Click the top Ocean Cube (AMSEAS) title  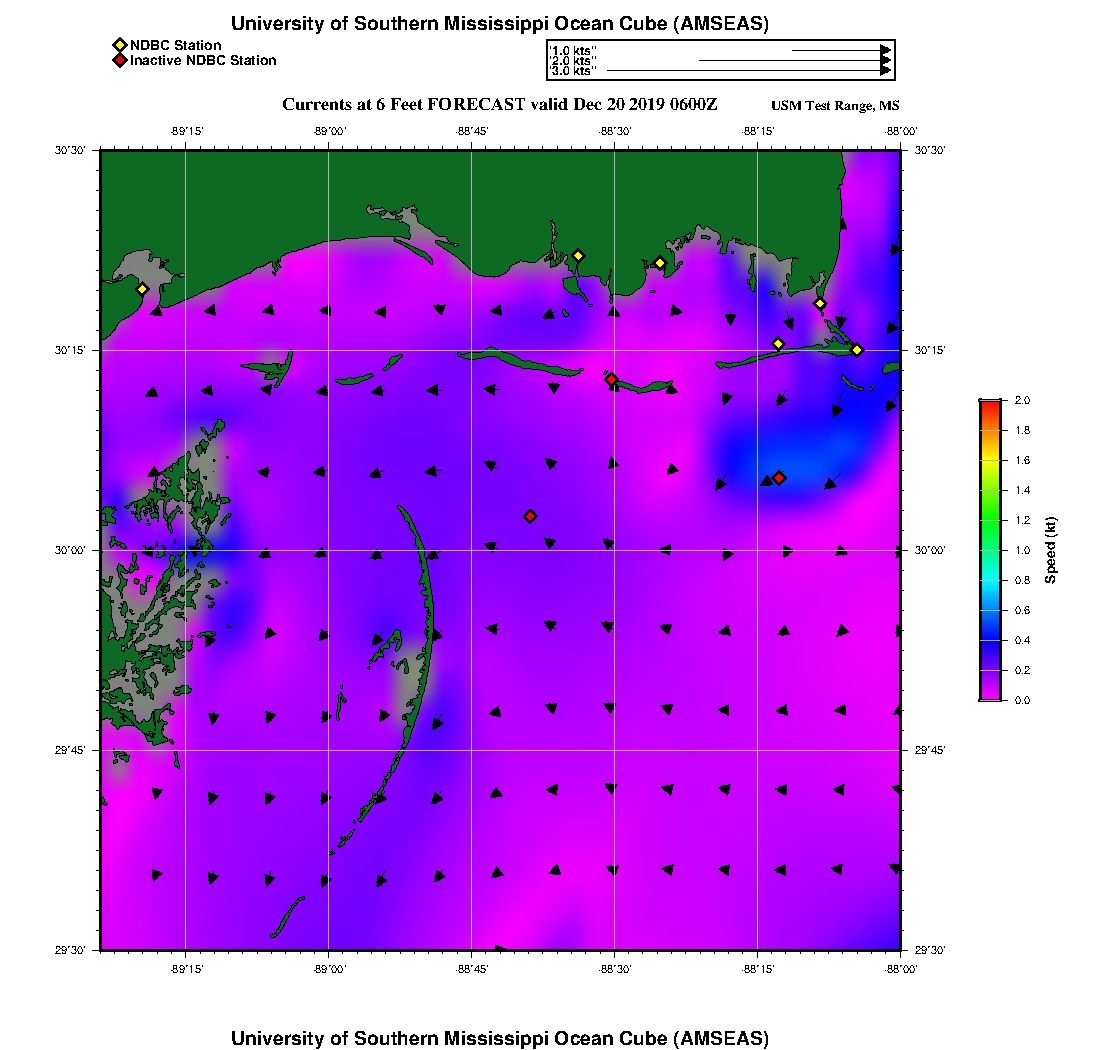click(x=500, y=24)
